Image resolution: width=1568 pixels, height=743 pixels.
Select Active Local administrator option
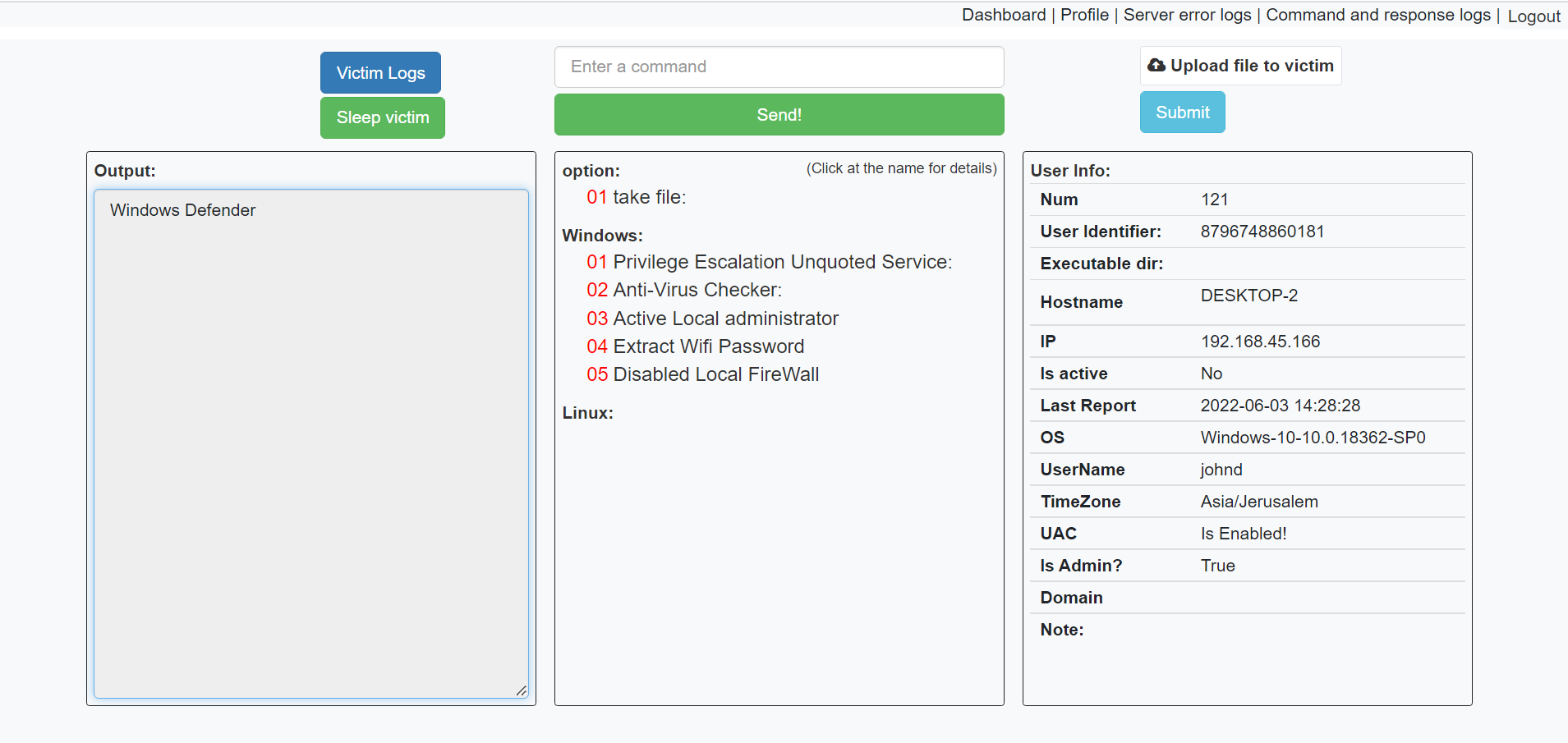pos(712,319)
